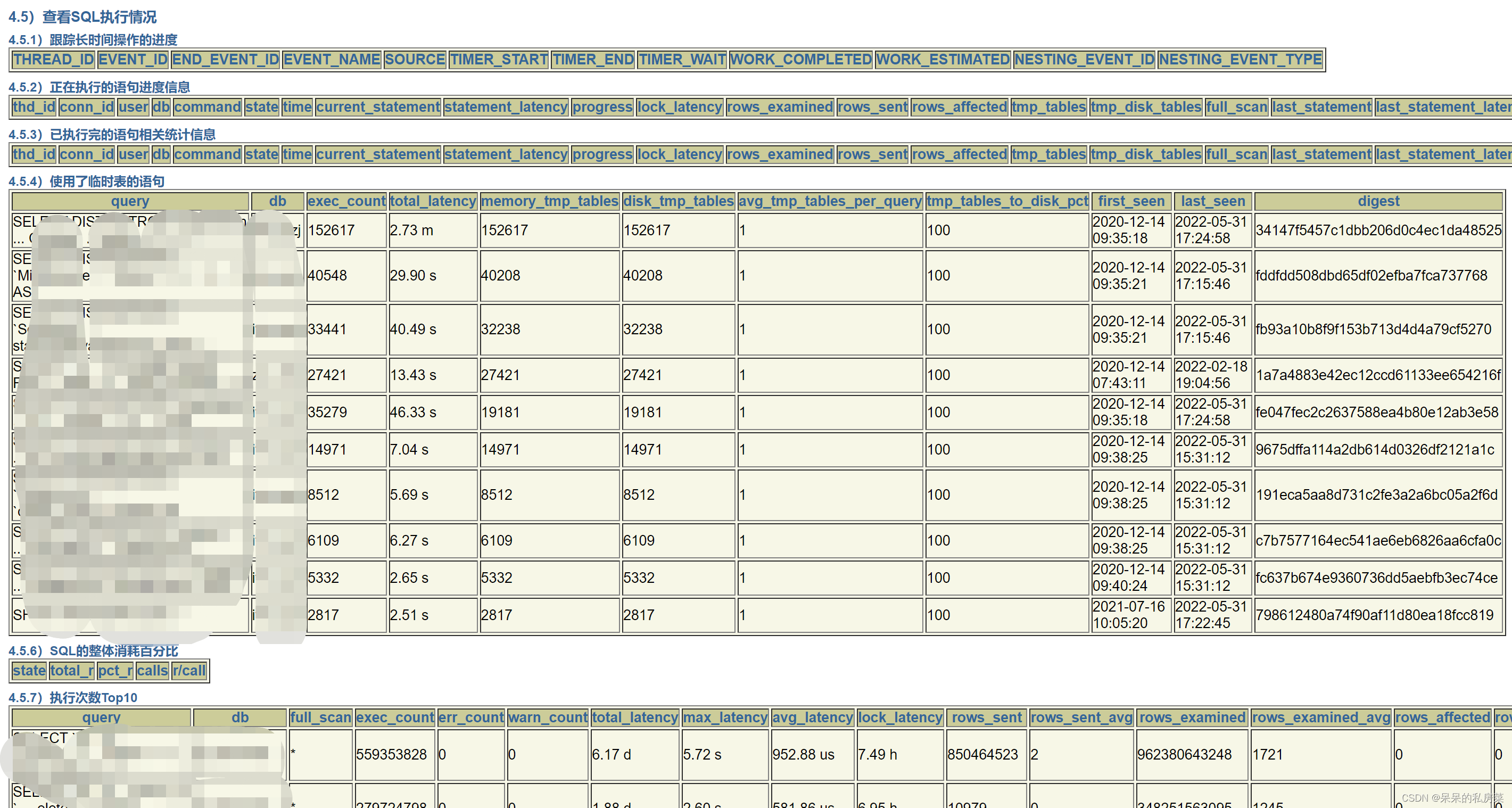Click the rows_sent_avg column header

[1082, 718]
